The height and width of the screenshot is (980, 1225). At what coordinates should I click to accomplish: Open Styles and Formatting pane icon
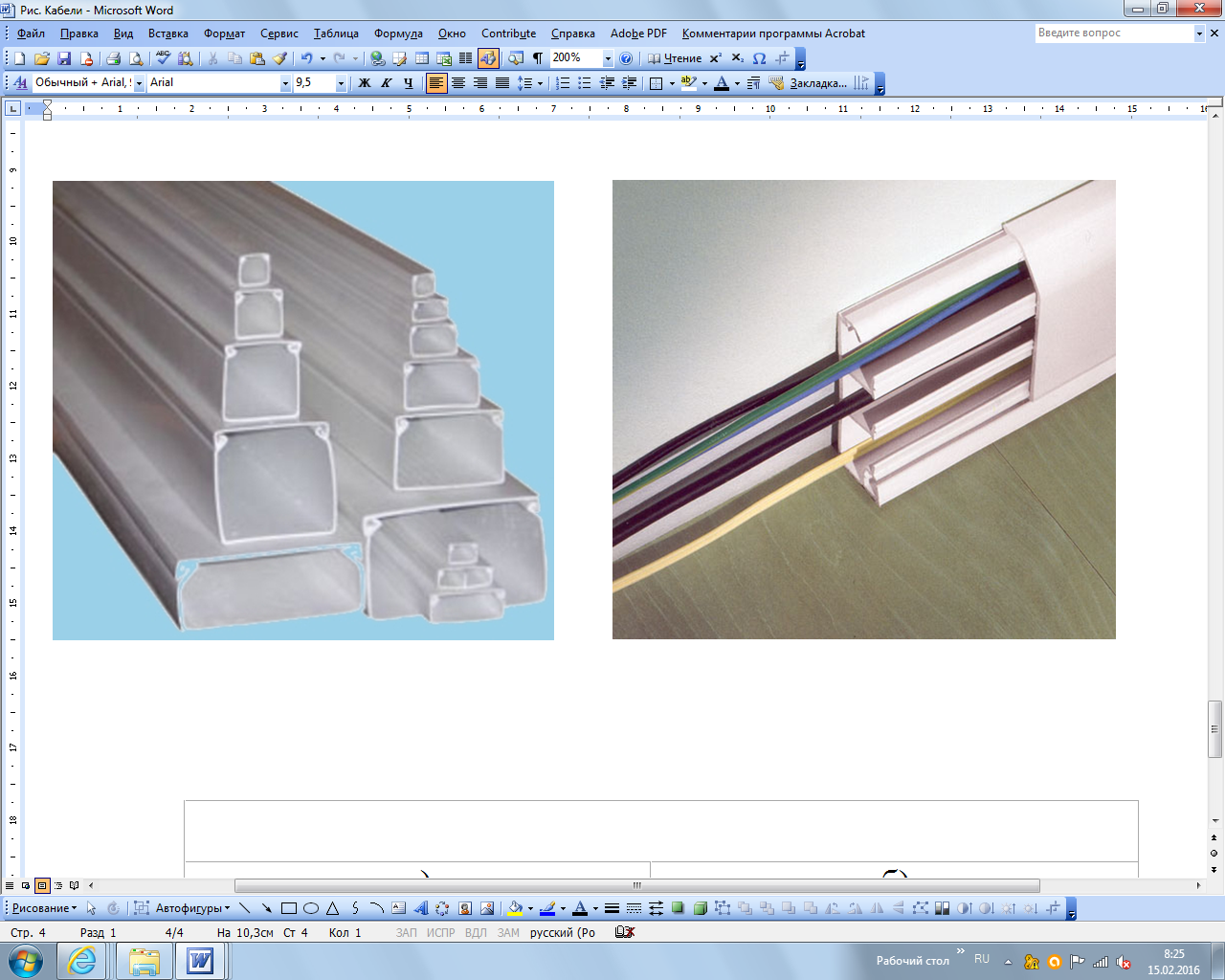[x=20, y=83]
